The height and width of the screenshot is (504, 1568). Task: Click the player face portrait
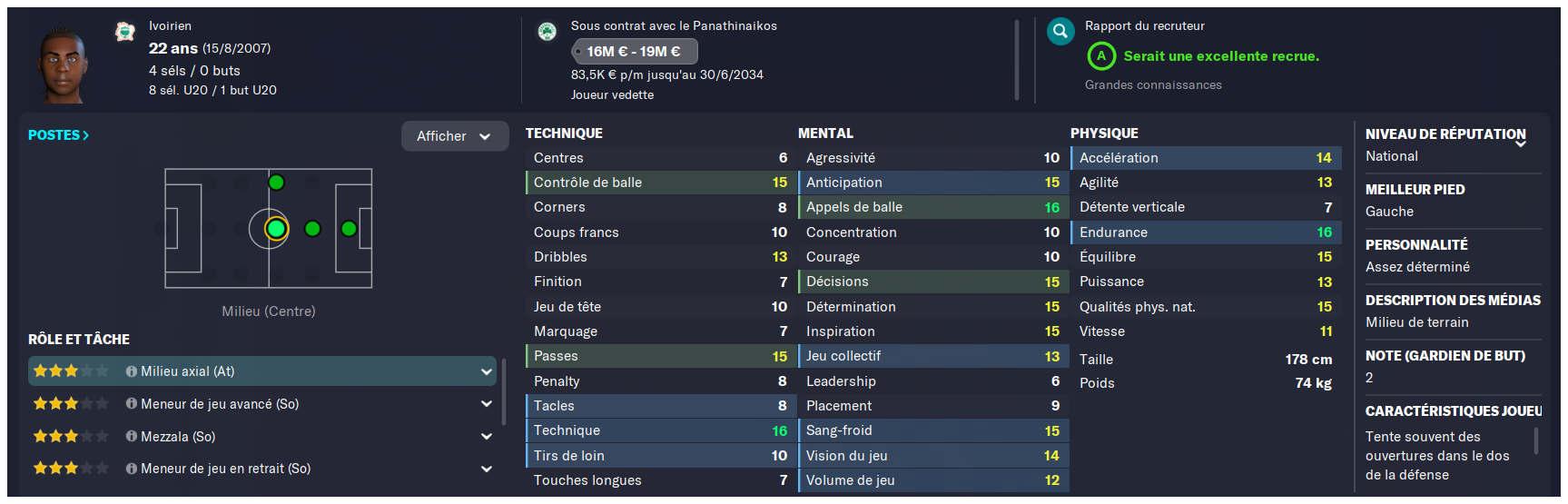(64, 63)
